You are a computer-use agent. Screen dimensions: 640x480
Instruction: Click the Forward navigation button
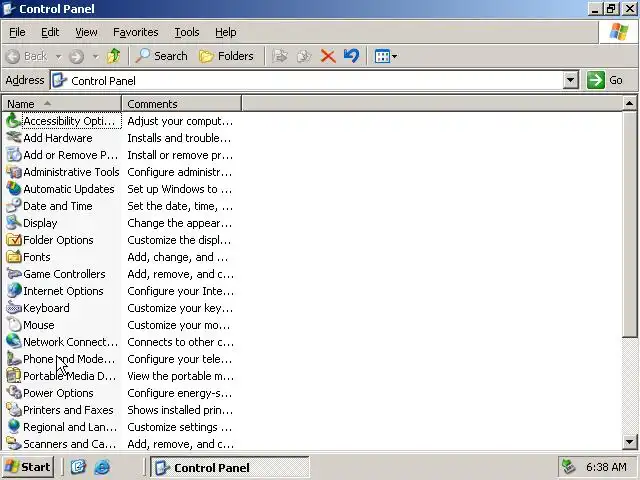(77, 56)
